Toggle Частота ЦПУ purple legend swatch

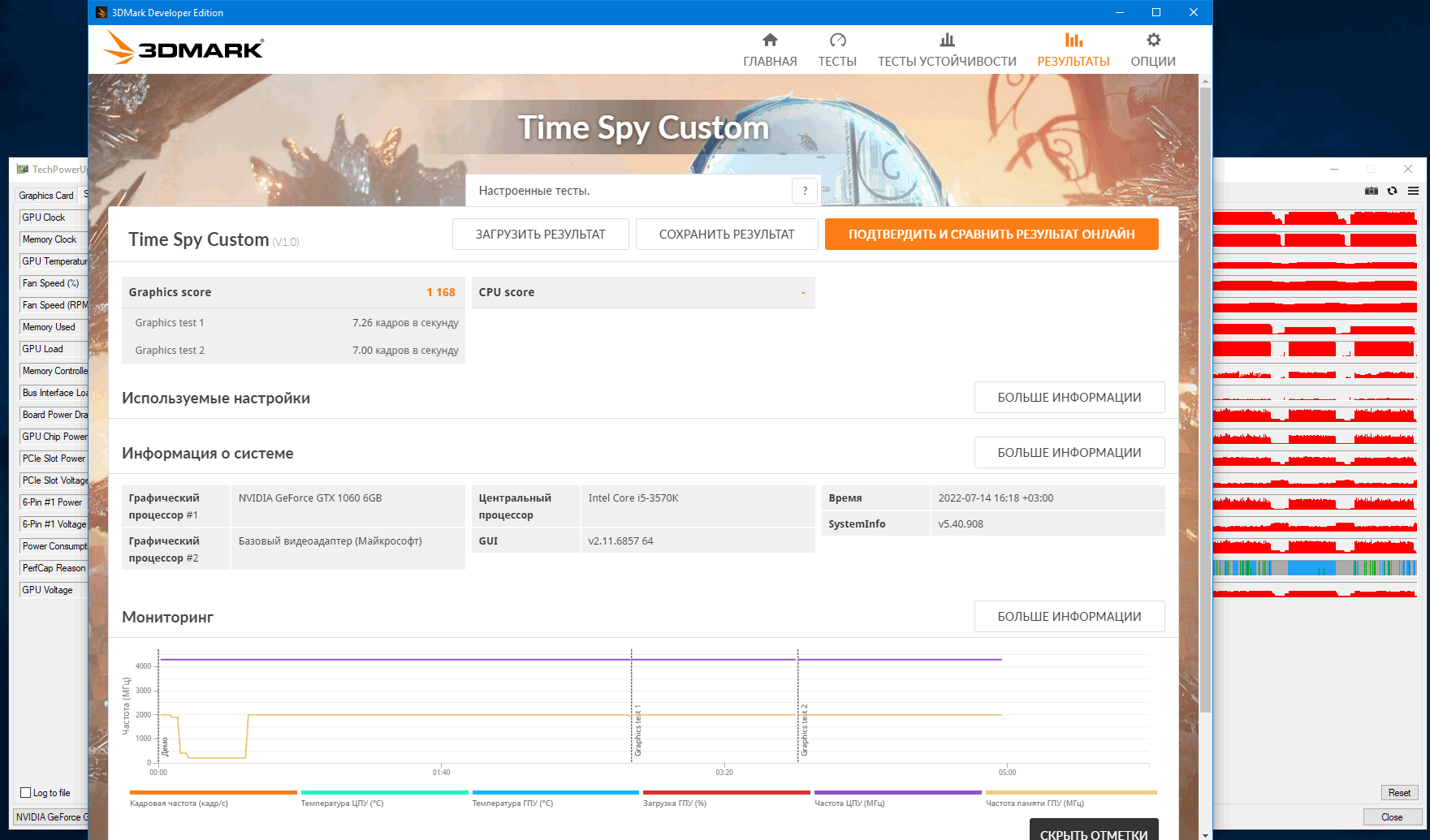tap(898, 793)
